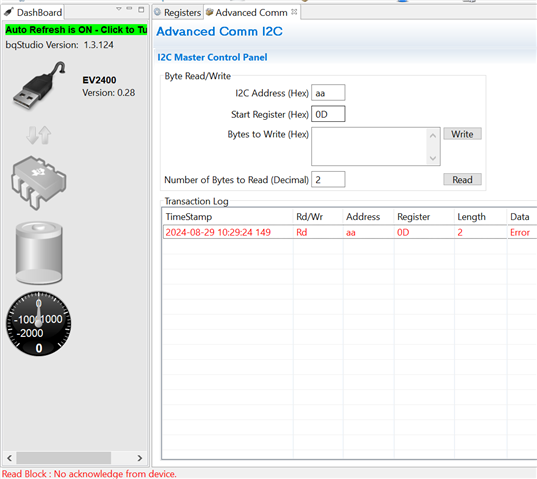This screenshot has height=479, width=537.
Task: Click the DashBoard horizontal scrollbar thumb
Action: coord(64,458)
